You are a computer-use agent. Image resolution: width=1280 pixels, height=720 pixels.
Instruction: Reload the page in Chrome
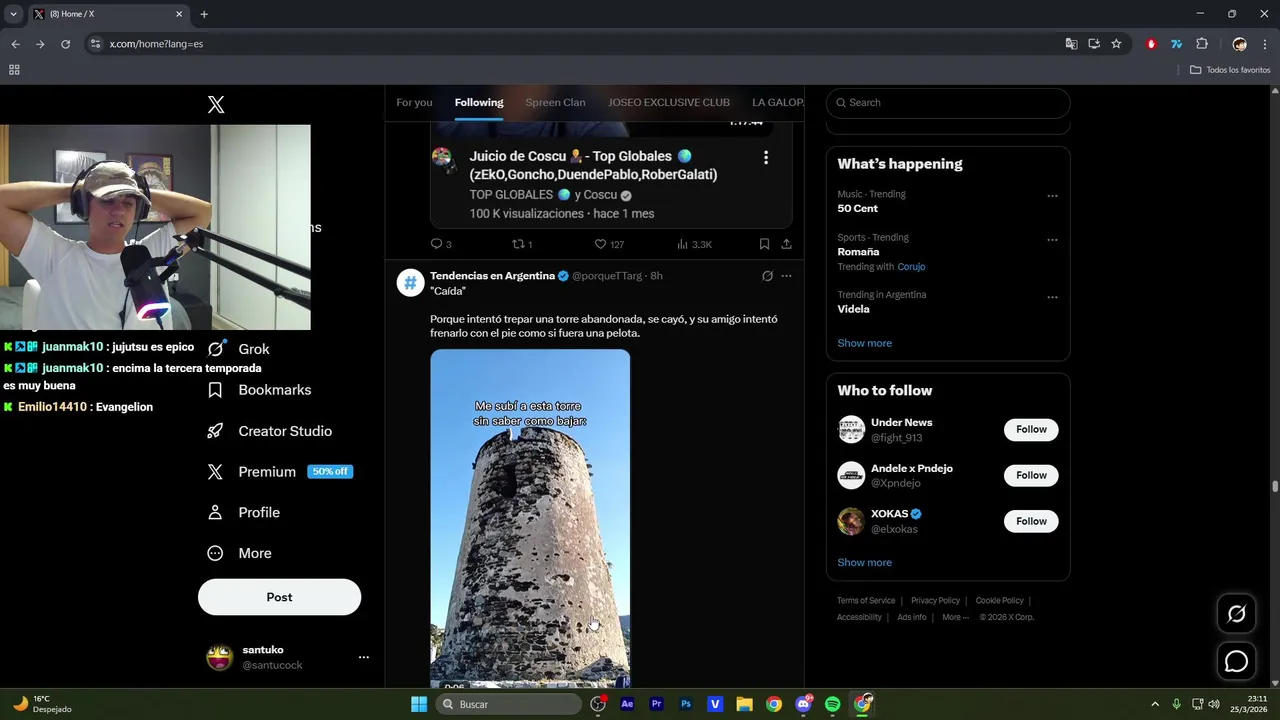[65, 44]
